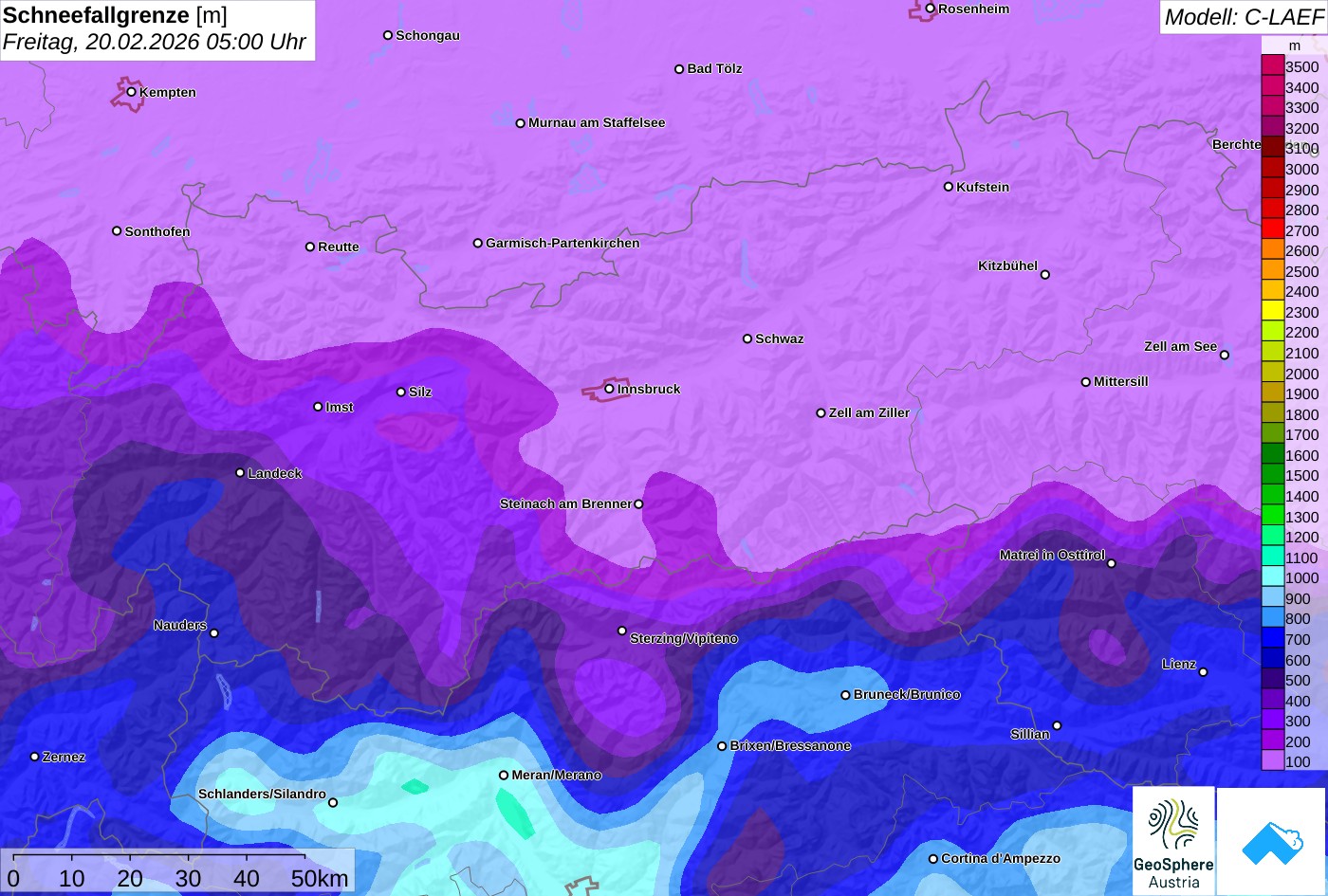
Task: Click the Silz marker dot
Action: [x=401, y=392]
